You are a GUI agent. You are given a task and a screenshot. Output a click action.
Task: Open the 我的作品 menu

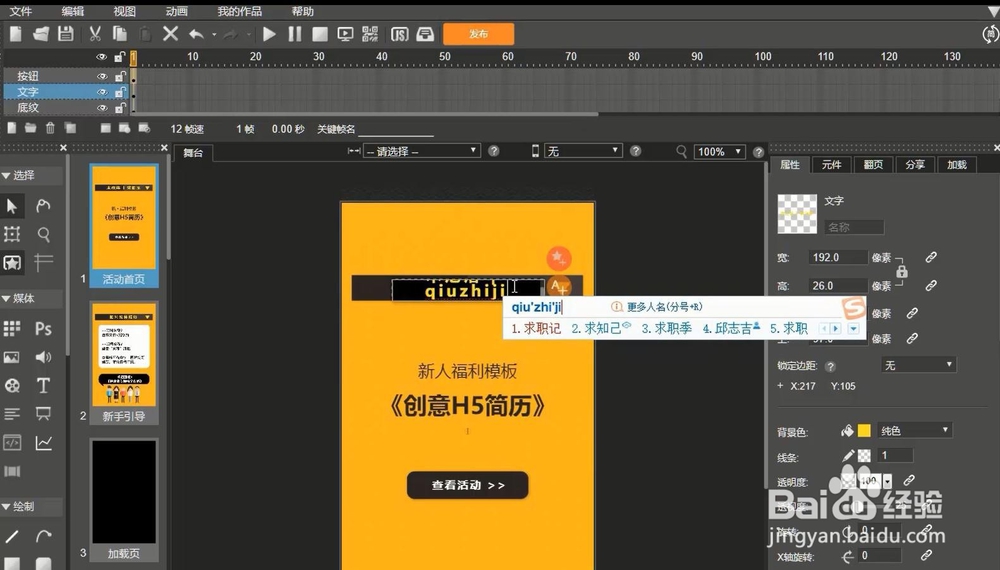coord(239,11)
